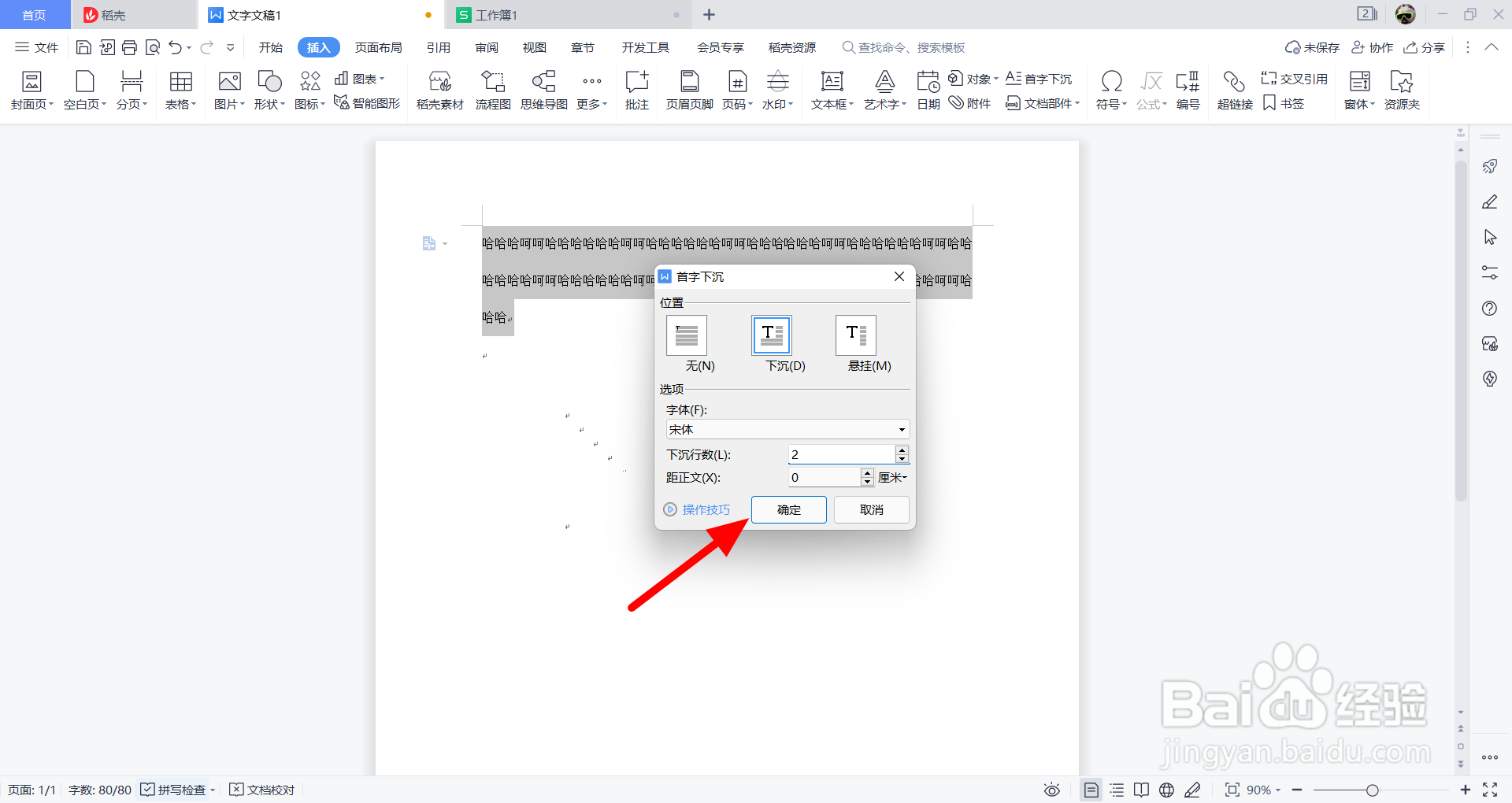The image size is (1512, 803).
Task: Select the Dropped (下沉) position option
Action: coord(772,335)
